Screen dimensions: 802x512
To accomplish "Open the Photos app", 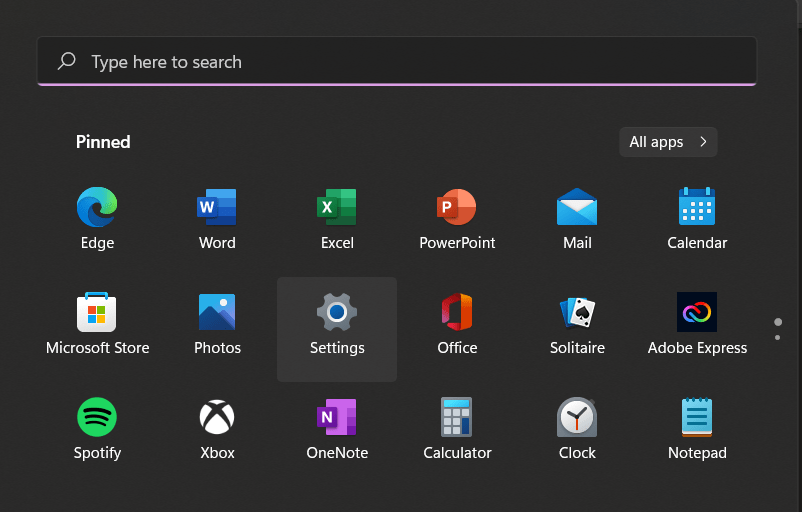I will coord(217,313).
